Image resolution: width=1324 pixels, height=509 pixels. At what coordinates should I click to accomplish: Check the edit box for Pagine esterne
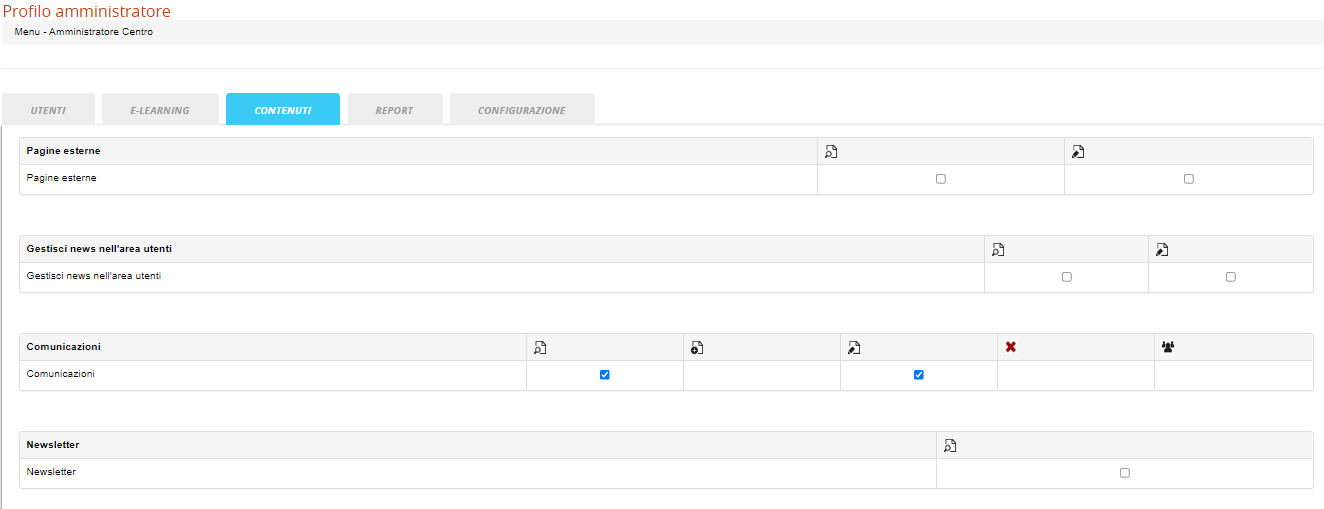1188,179
